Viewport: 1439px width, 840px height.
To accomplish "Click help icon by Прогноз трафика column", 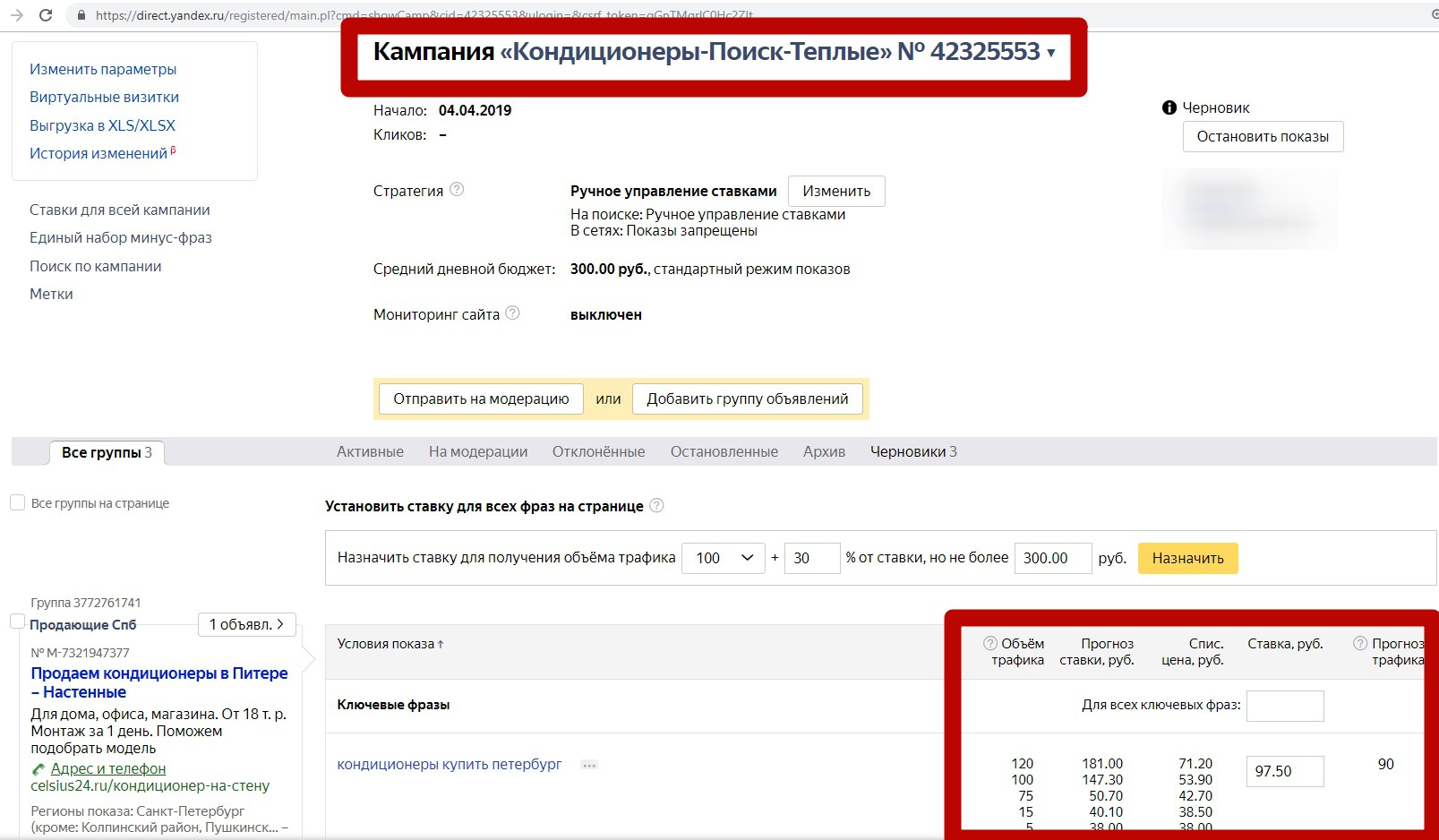I will coord(1360,643).
